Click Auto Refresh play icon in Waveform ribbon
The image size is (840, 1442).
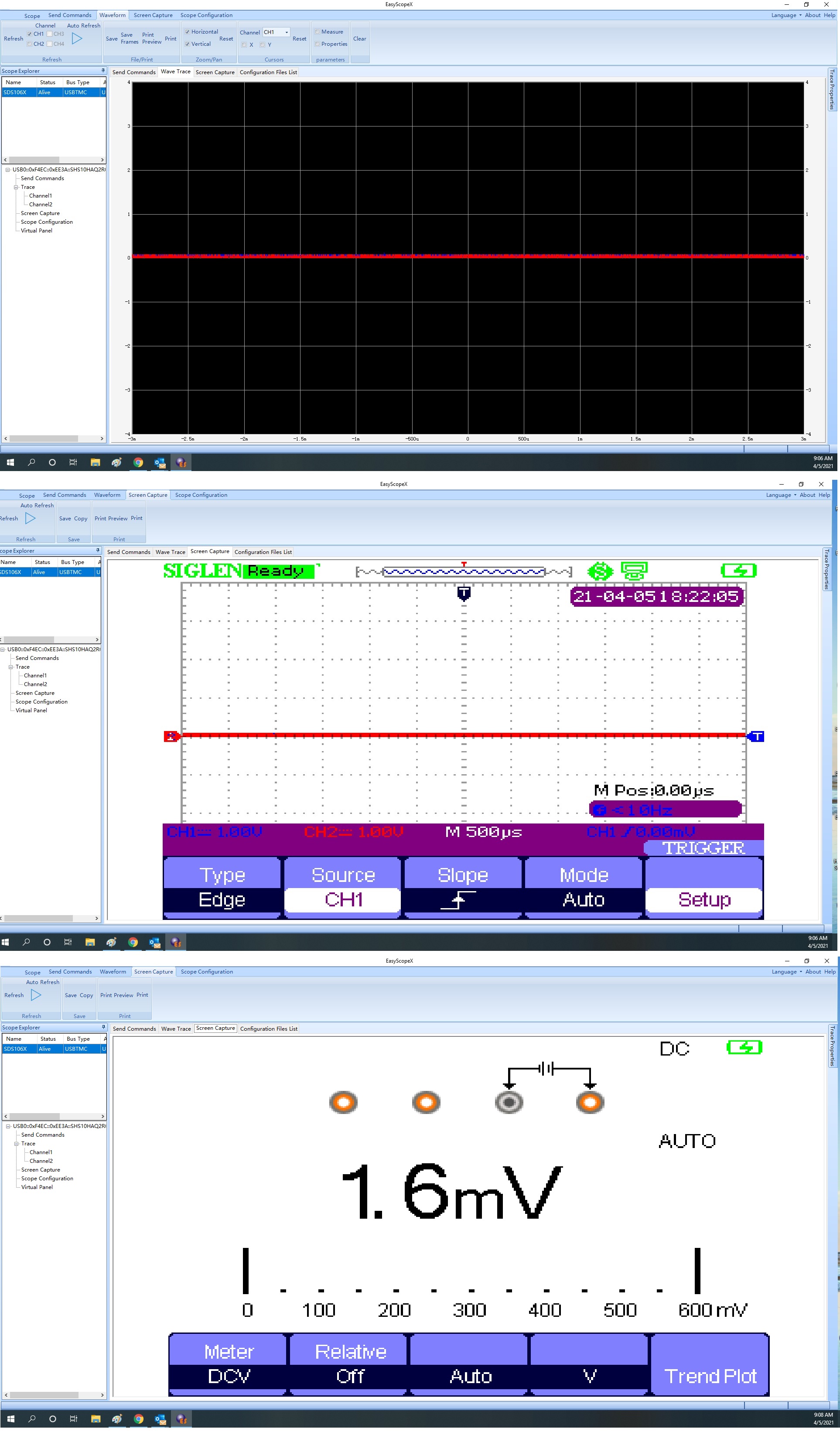coord(77,38)
